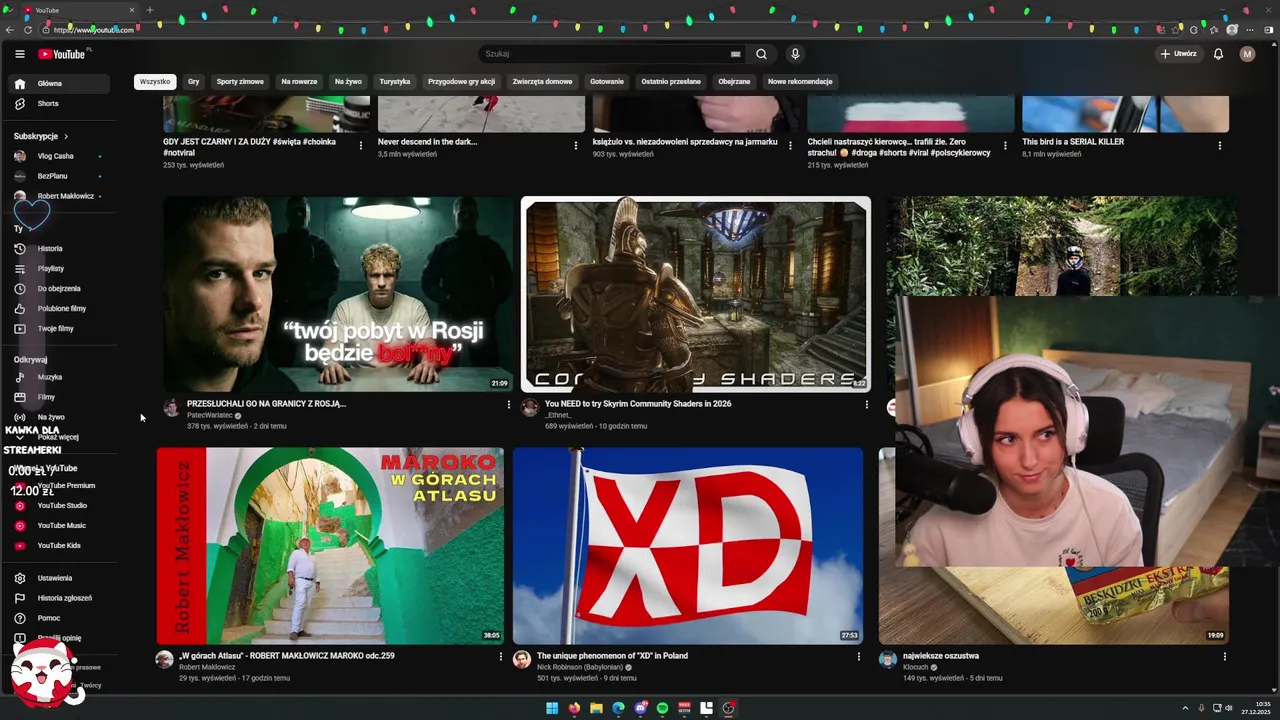Select the Nowe rekomendacje chip
This screenshot has height=720, width=1280.
click(x=800, y=82)
